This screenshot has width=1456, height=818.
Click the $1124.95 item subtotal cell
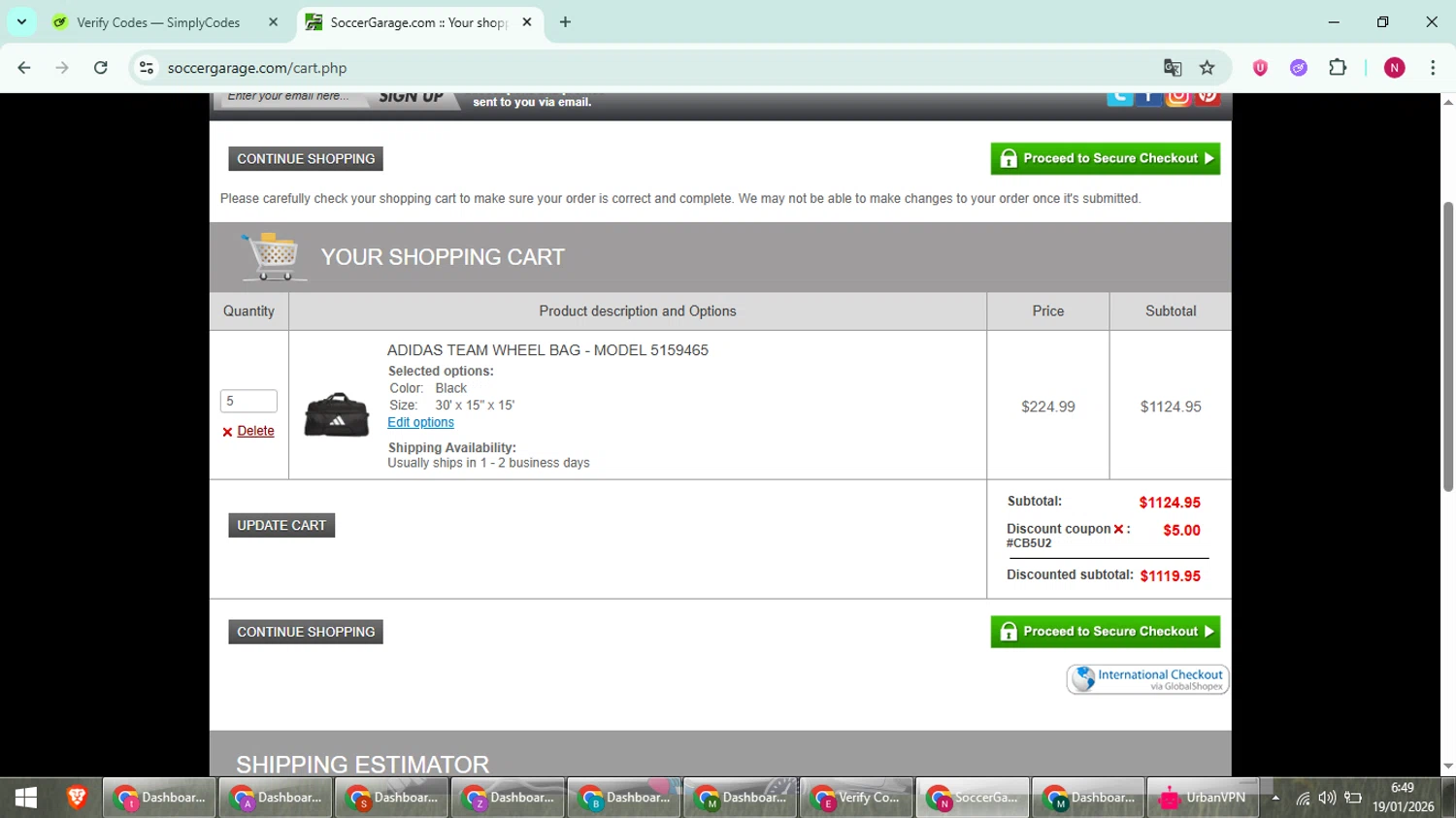coord(1171,407)
